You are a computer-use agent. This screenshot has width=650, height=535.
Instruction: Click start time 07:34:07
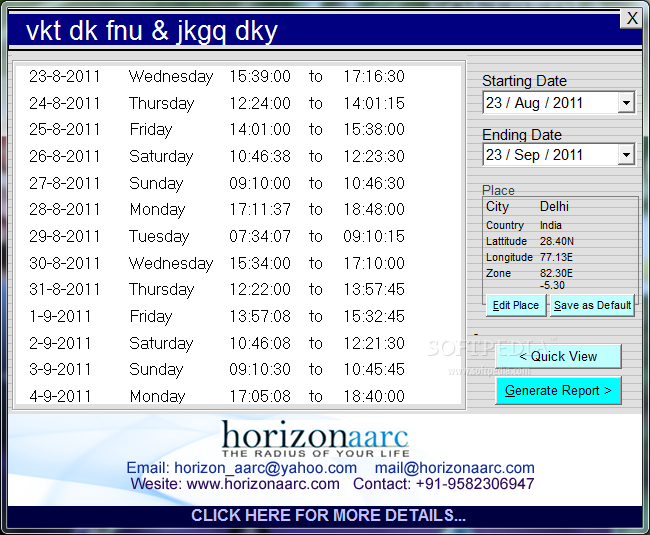pos(260,236)
